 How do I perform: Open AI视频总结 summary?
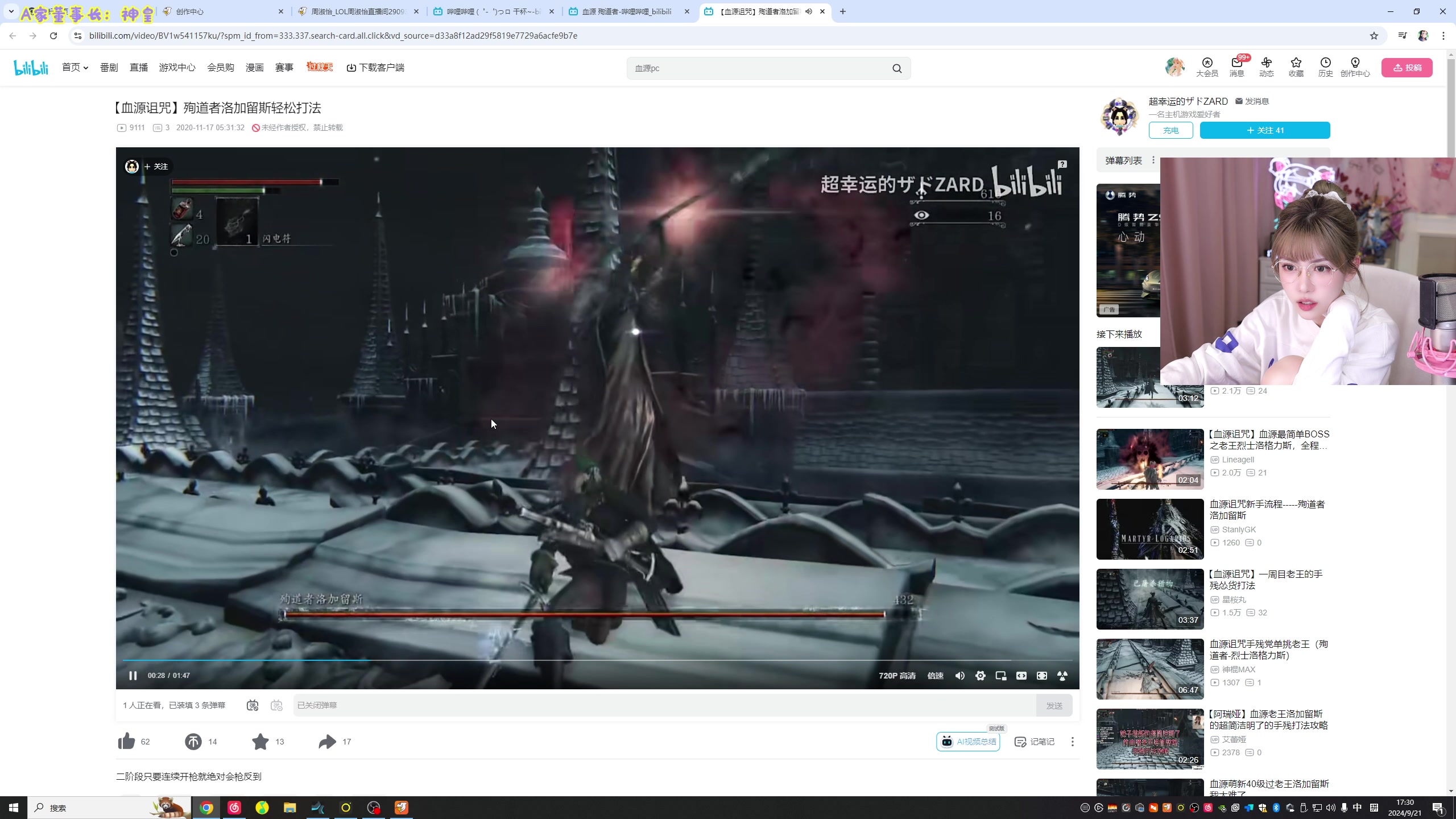click(x=968, y=742)
